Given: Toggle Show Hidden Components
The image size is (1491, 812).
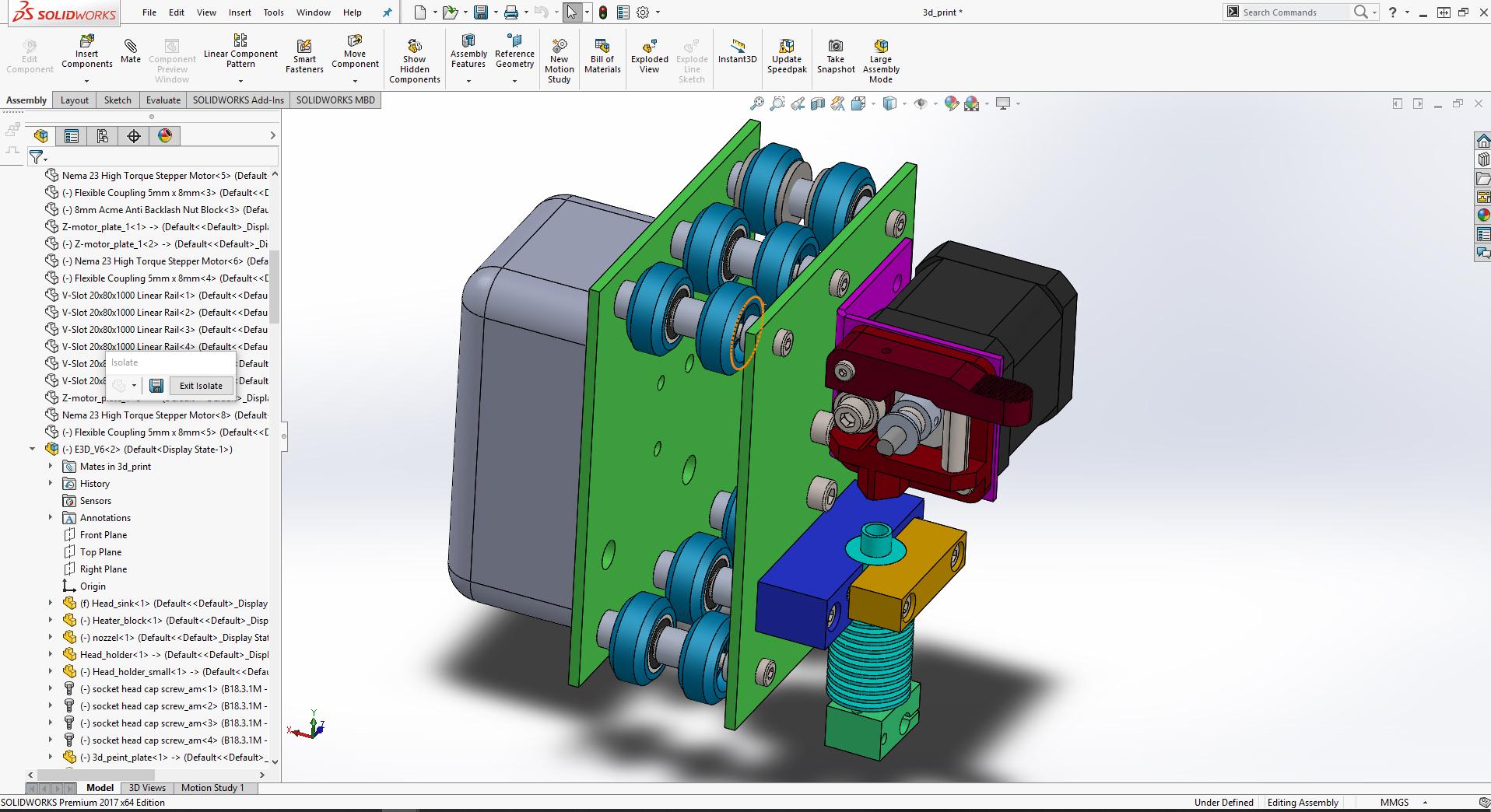Looking at the screenshot, I should click(415, 61).
